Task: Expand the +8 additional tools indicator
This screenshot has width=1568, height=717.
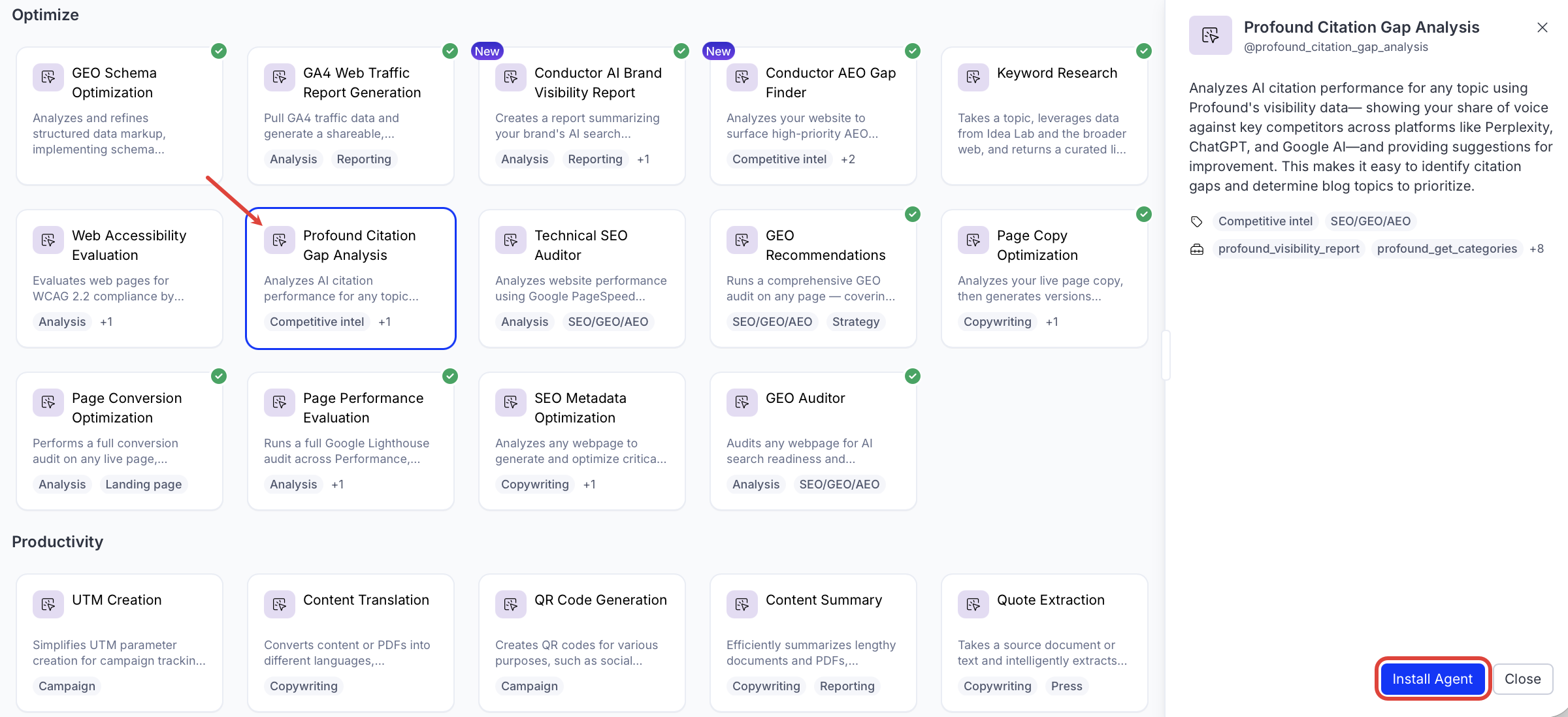Action: coord(1537,249)
